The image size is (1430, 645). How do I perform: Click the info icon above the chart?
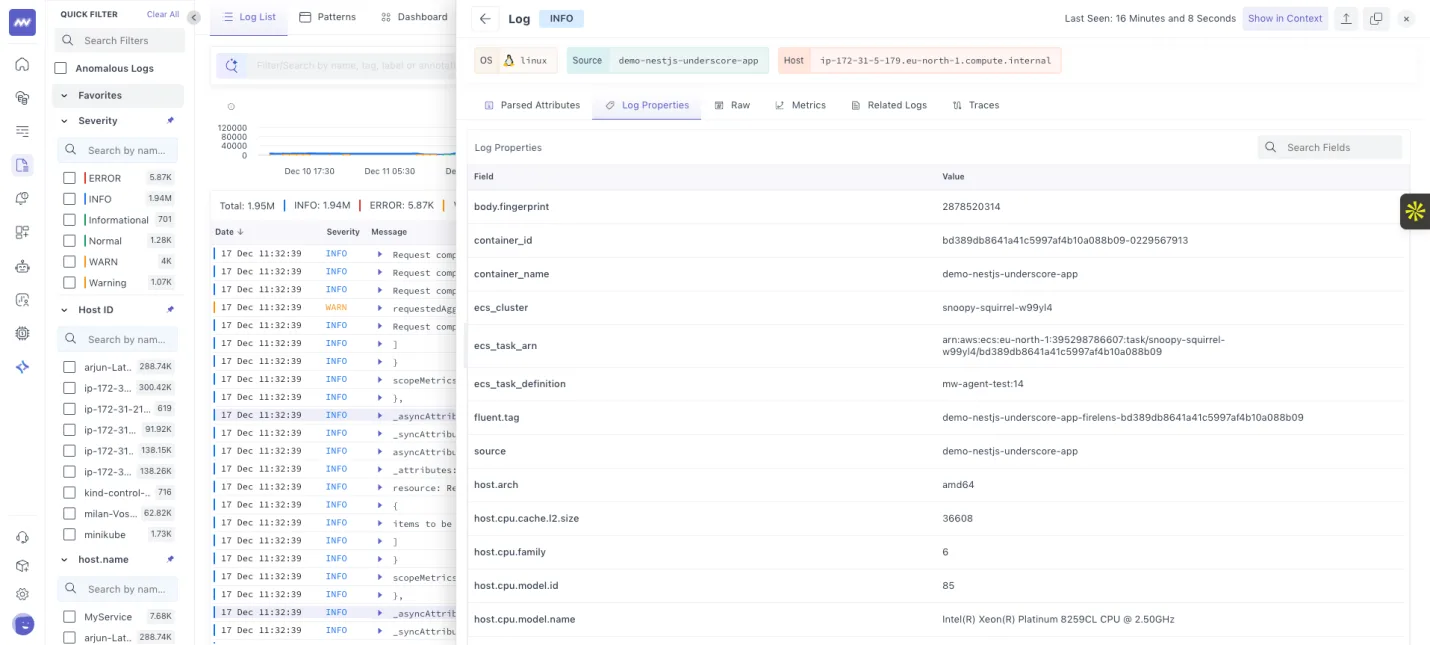coord(231,106)
